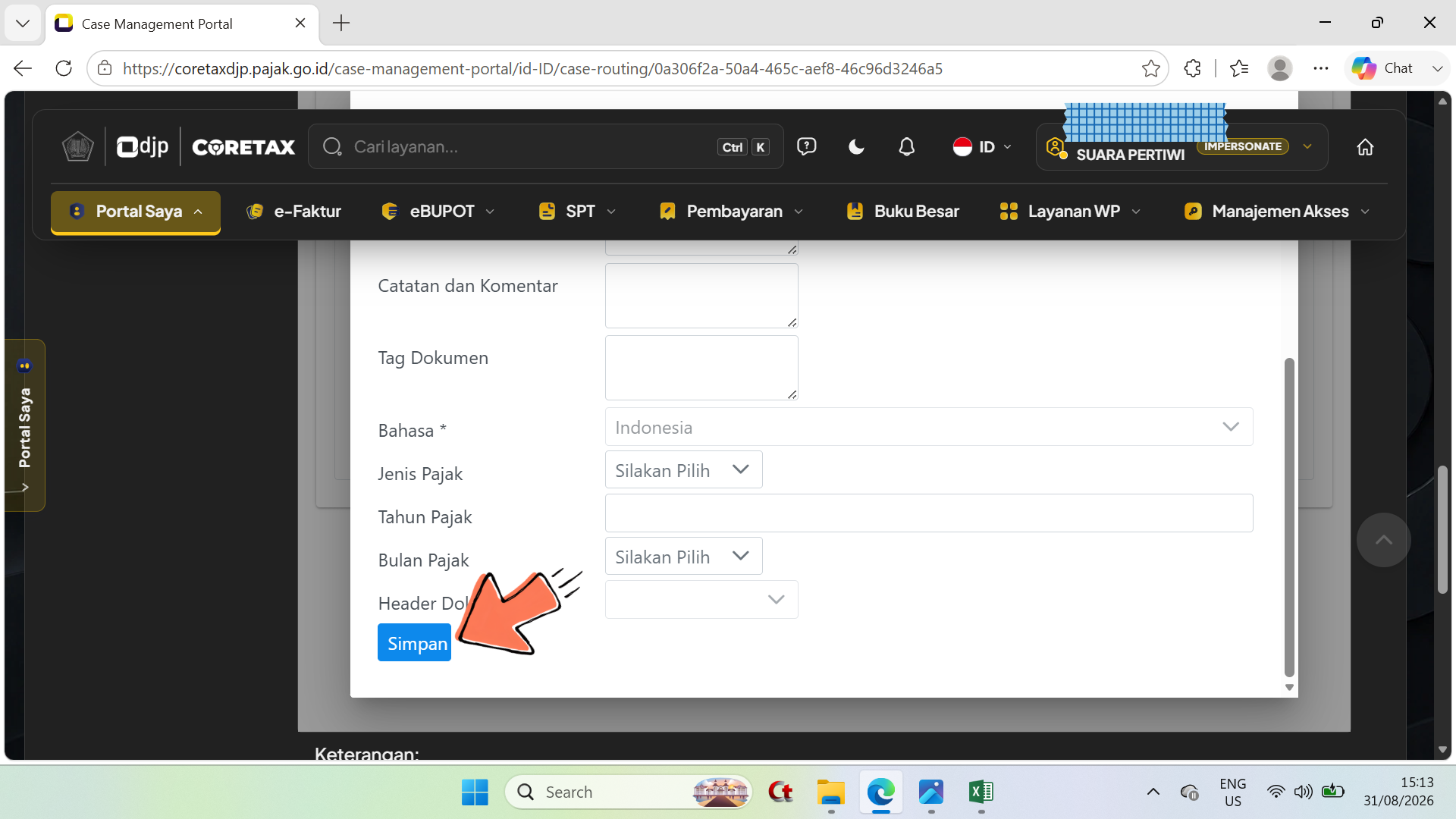Open the Buku Besar link
This screenshot has width=1456, height=819.
(x=902, y=212)
